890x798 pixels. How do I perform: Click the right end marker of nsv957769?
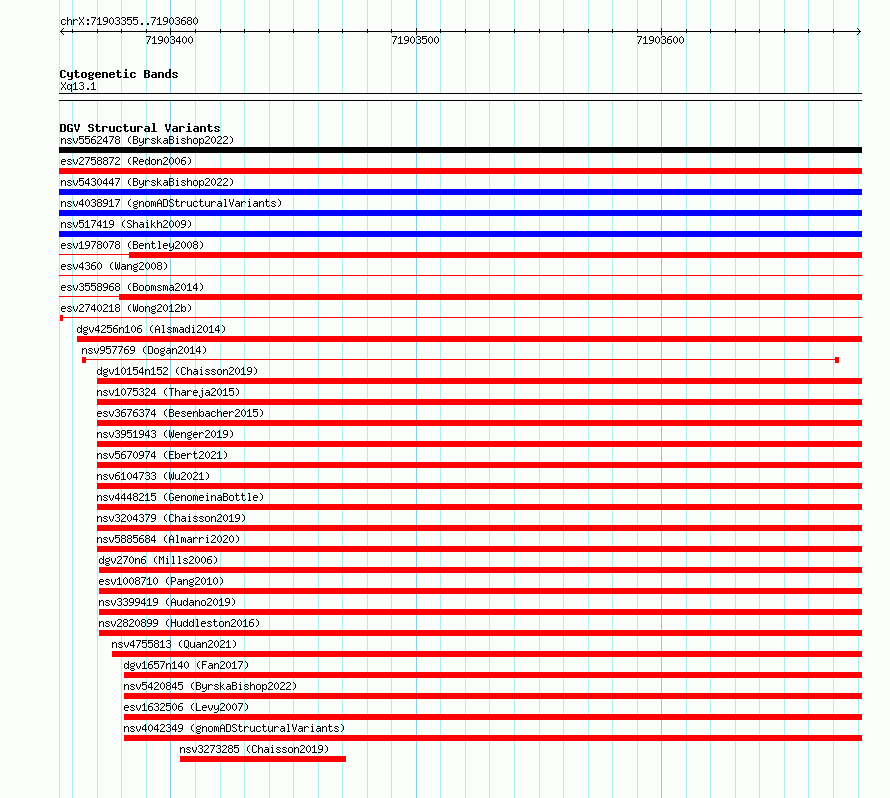[x=837, y=360]
